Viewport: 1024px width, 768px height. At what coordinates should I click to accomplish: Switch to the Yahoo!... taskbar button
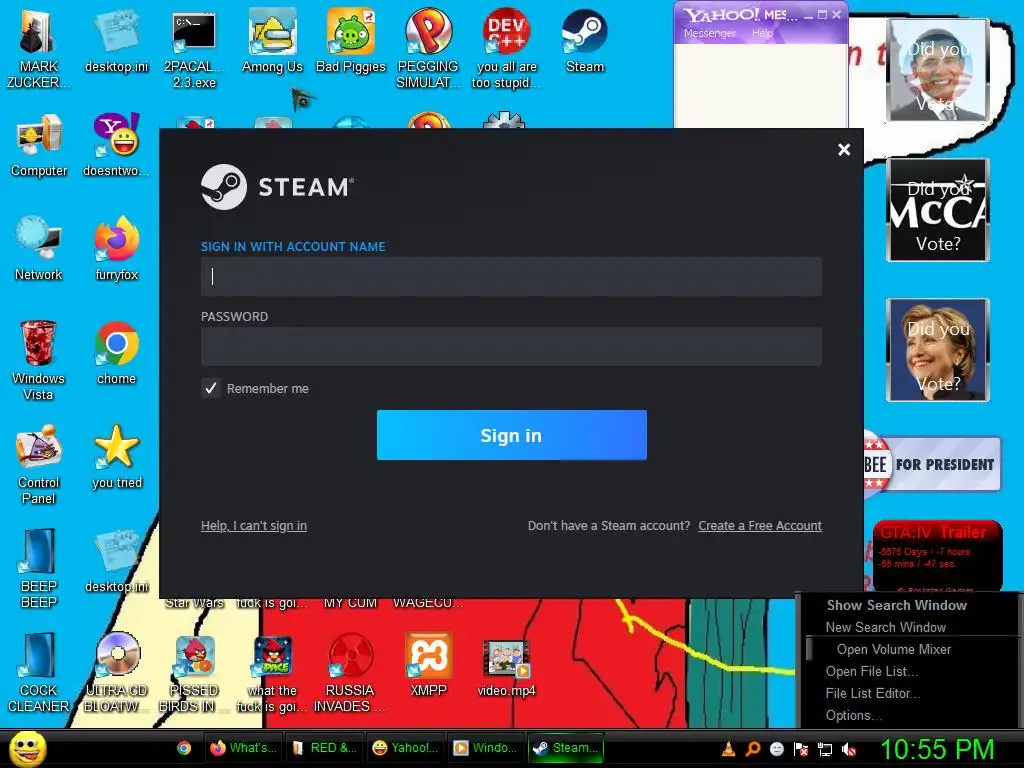[406, 748]
